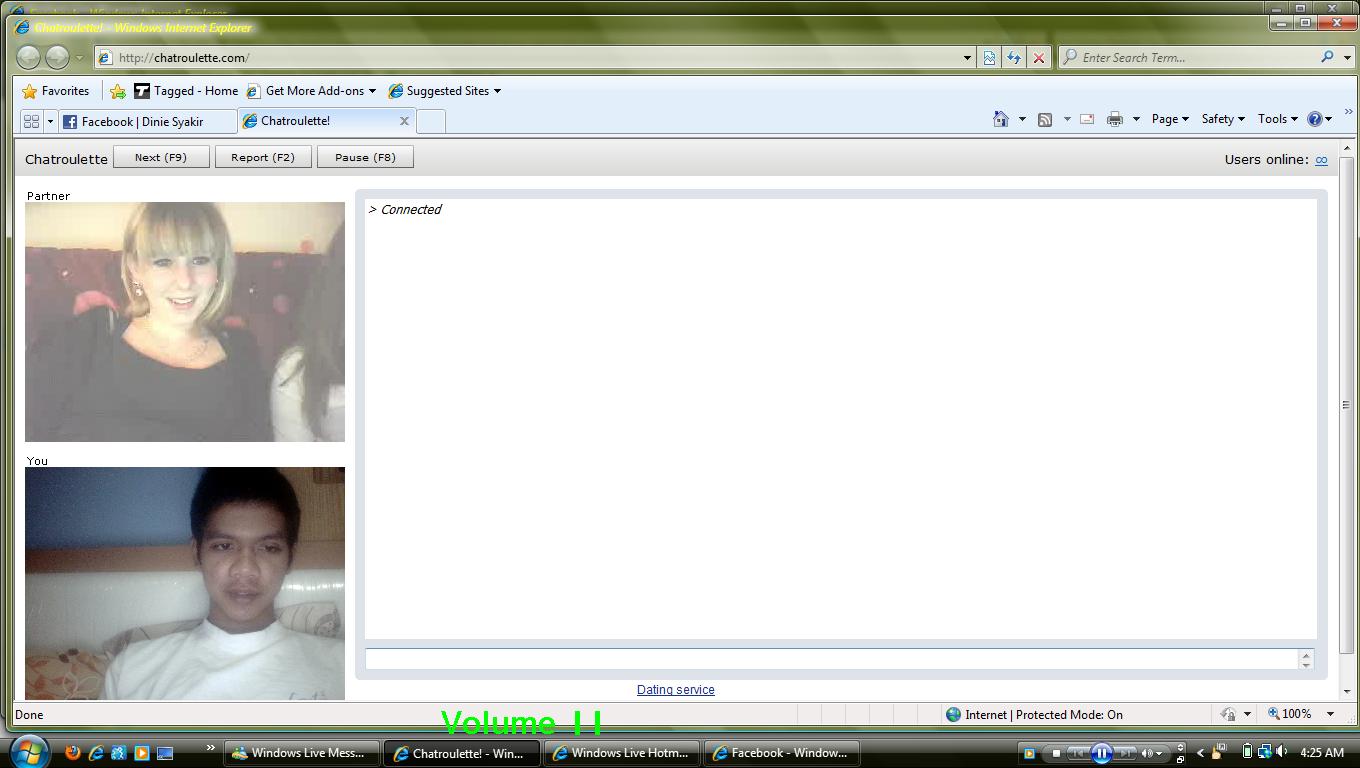Open the Windows Start orb
This screenshot has height=768, width=1360.
[x=29, y=751]
